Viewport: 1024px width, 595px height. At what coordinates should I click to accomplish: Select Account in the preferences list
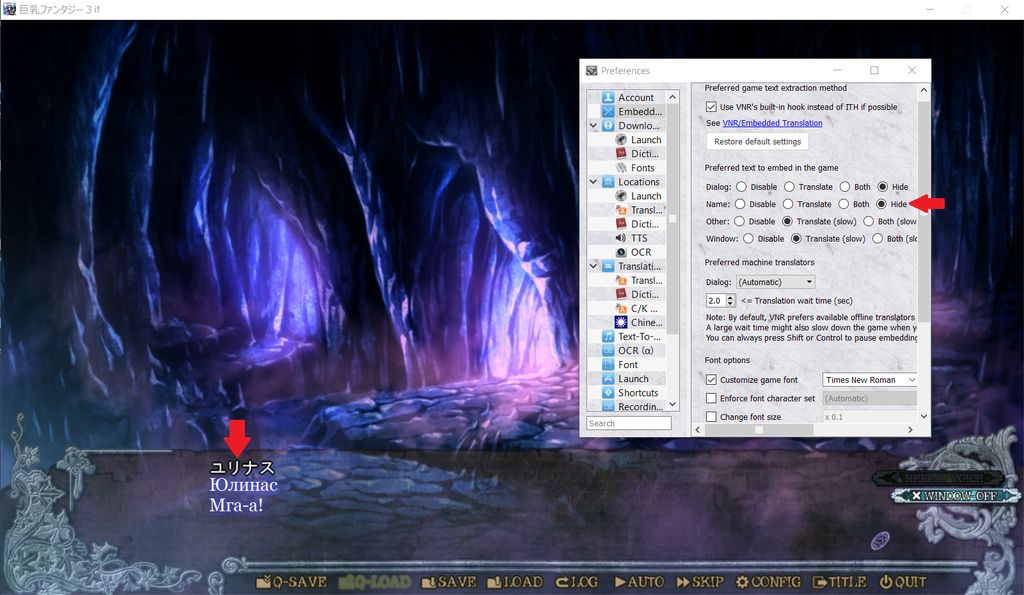635,98
